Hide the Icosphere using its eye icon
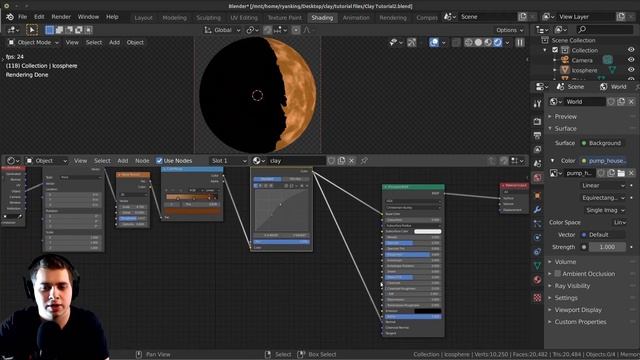Viewport: 640px width, 360px height. (631, 70)
